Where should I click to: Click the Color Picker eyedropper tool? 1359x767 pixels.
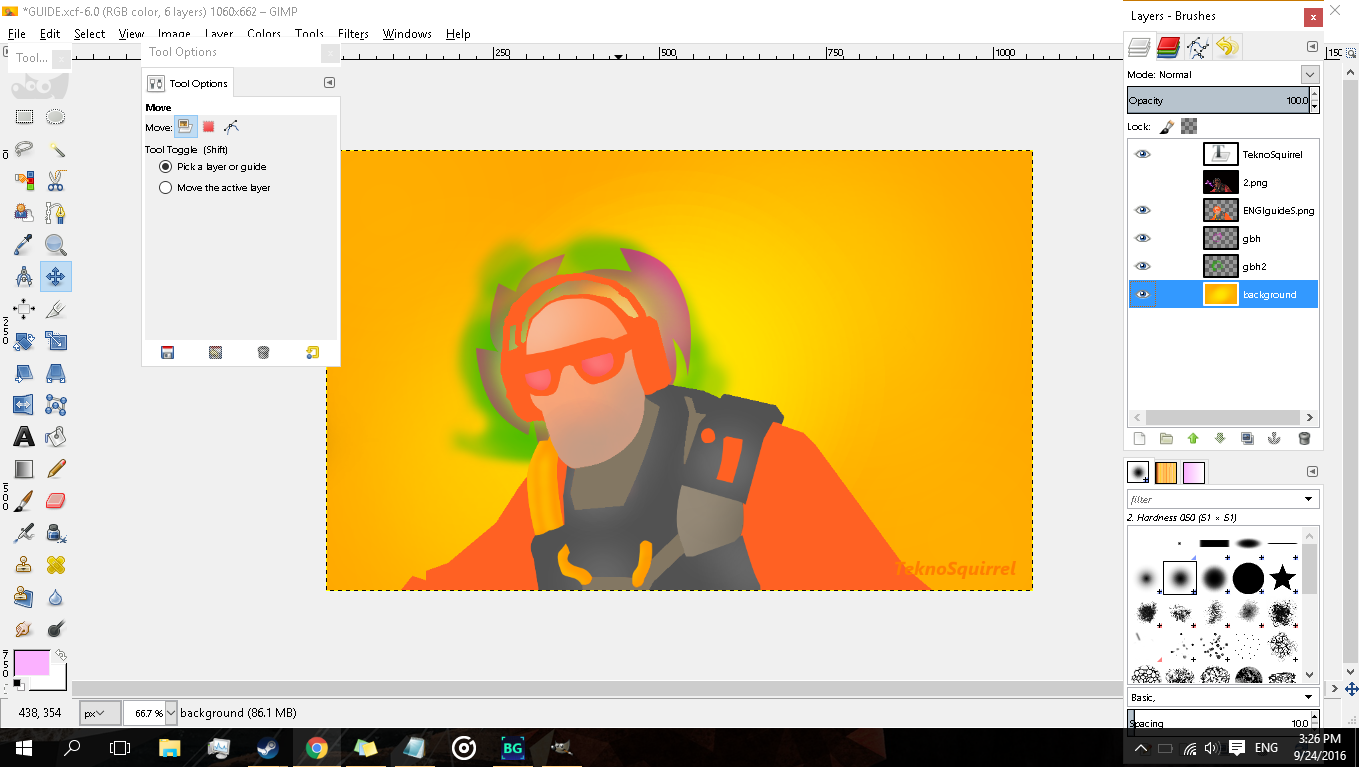[24, 245]
